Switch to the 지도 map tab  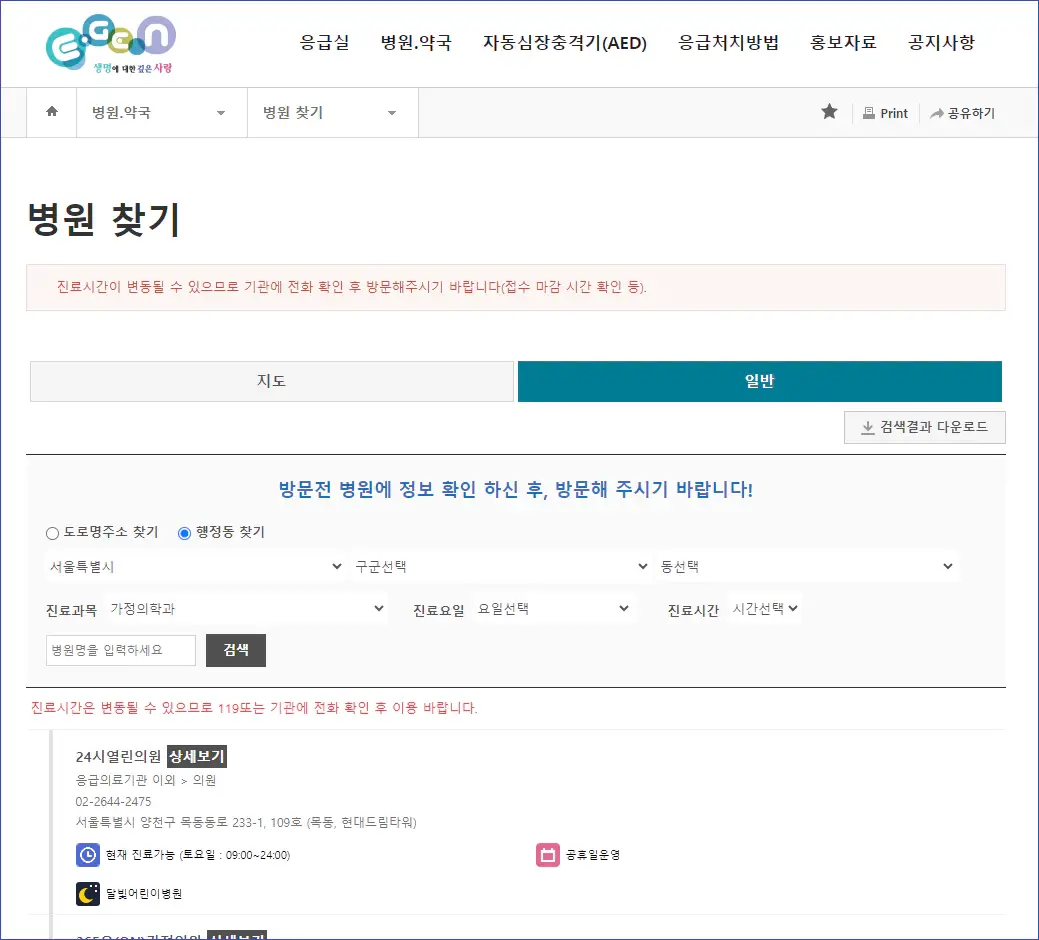click(x=271, y=381)
